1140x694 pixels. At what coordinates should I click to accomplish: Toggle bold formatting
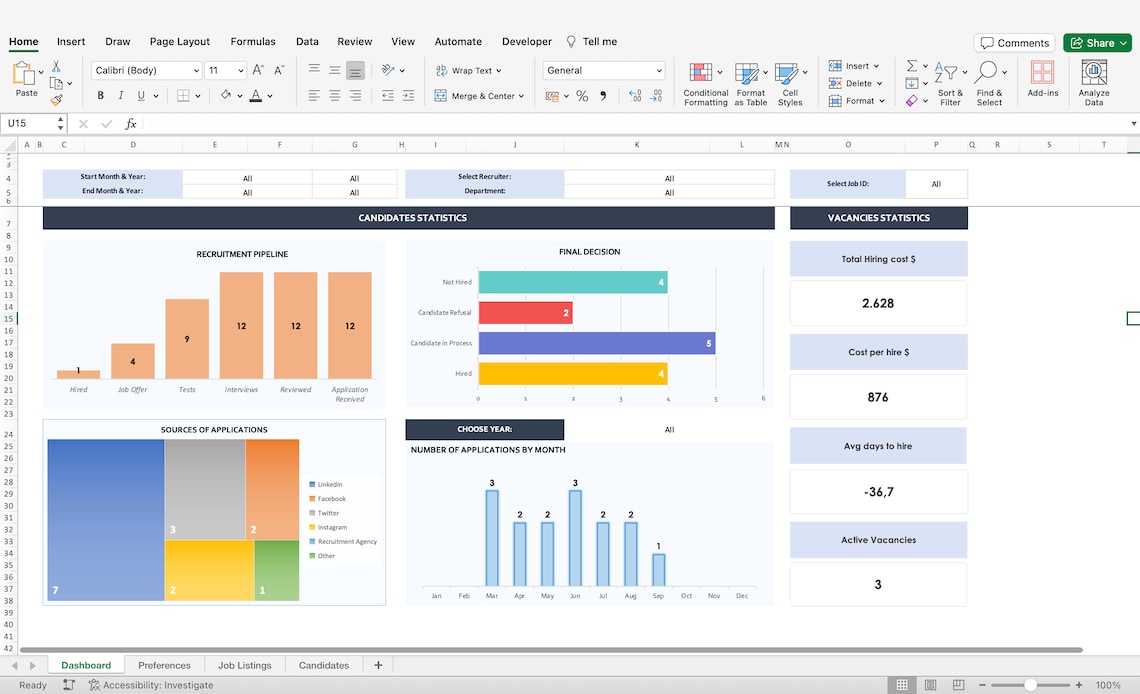[x=99, y=94]
